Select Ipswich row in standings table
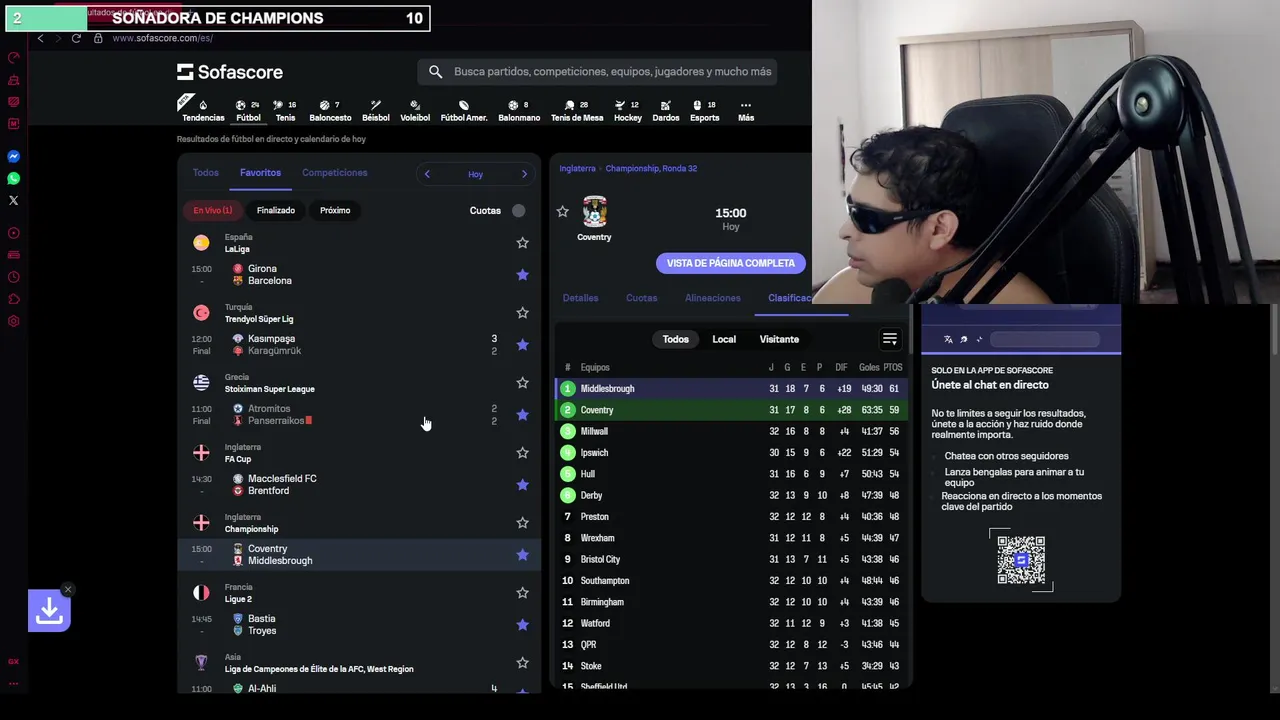This screenshot has height=720, width=1280. (731, 453)
